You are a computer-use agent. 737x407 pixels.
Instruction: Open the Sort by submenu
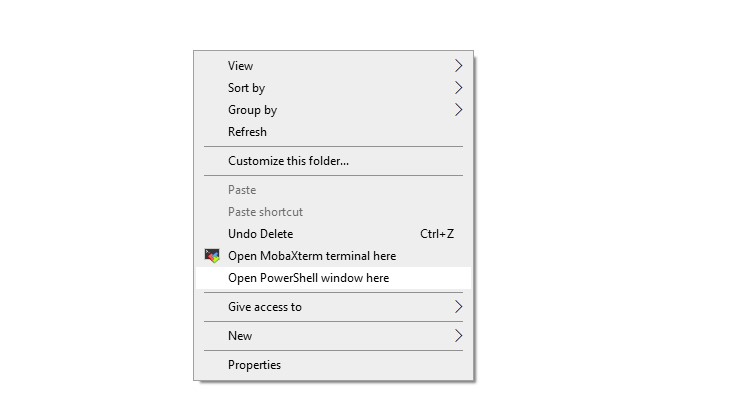pos(246,88)
